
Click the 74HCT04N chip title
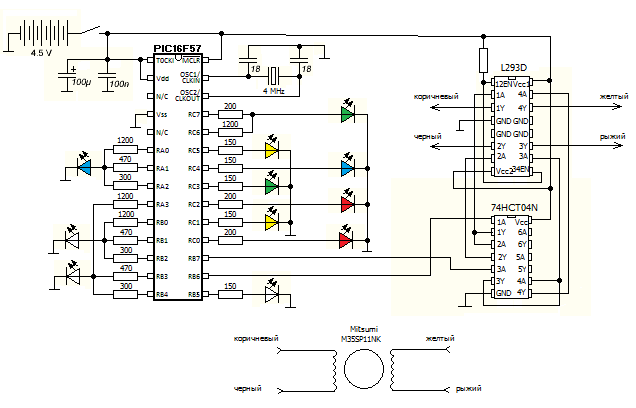(514, 208)
